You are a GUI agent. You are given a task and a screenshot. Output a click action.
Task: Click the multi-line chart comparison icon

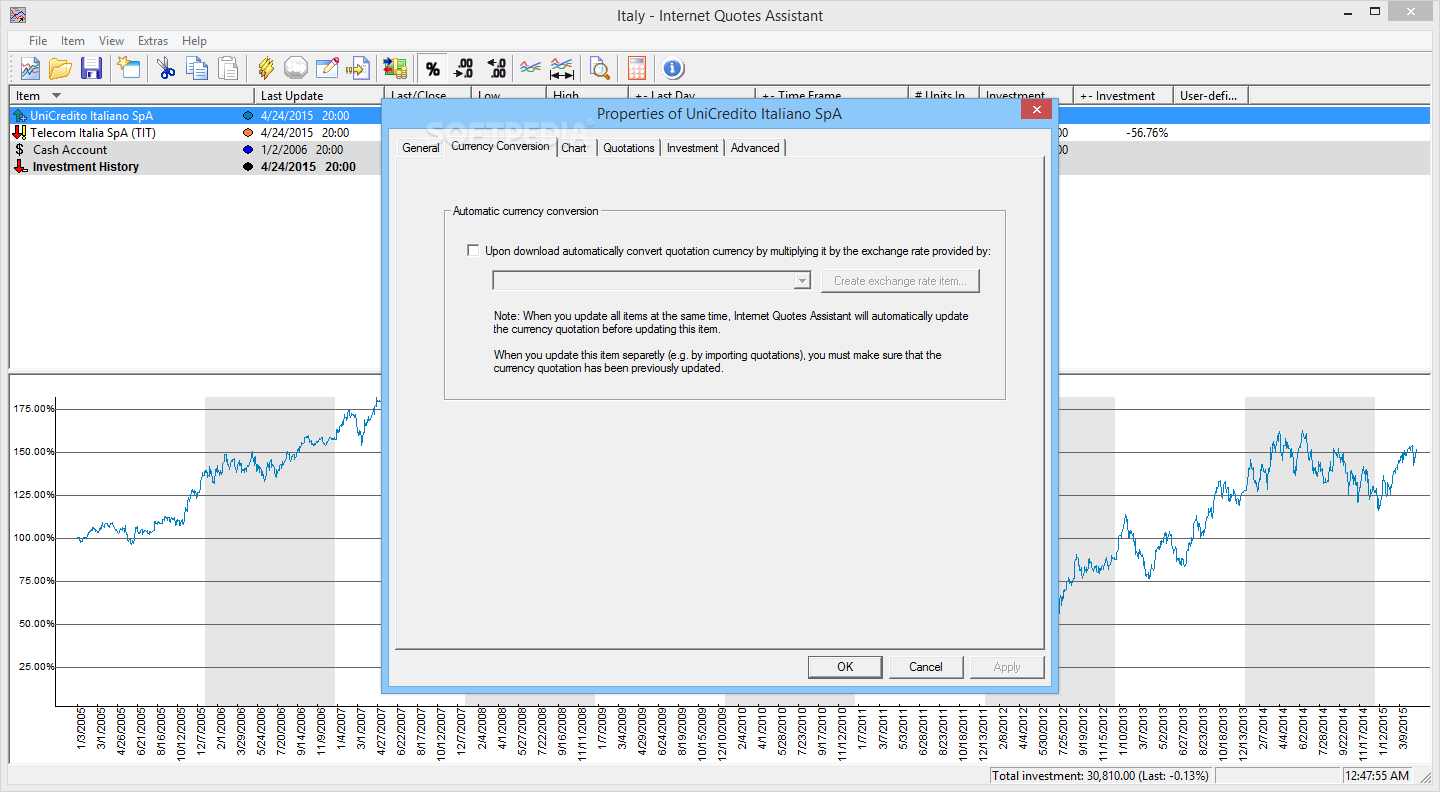point(531,68)
